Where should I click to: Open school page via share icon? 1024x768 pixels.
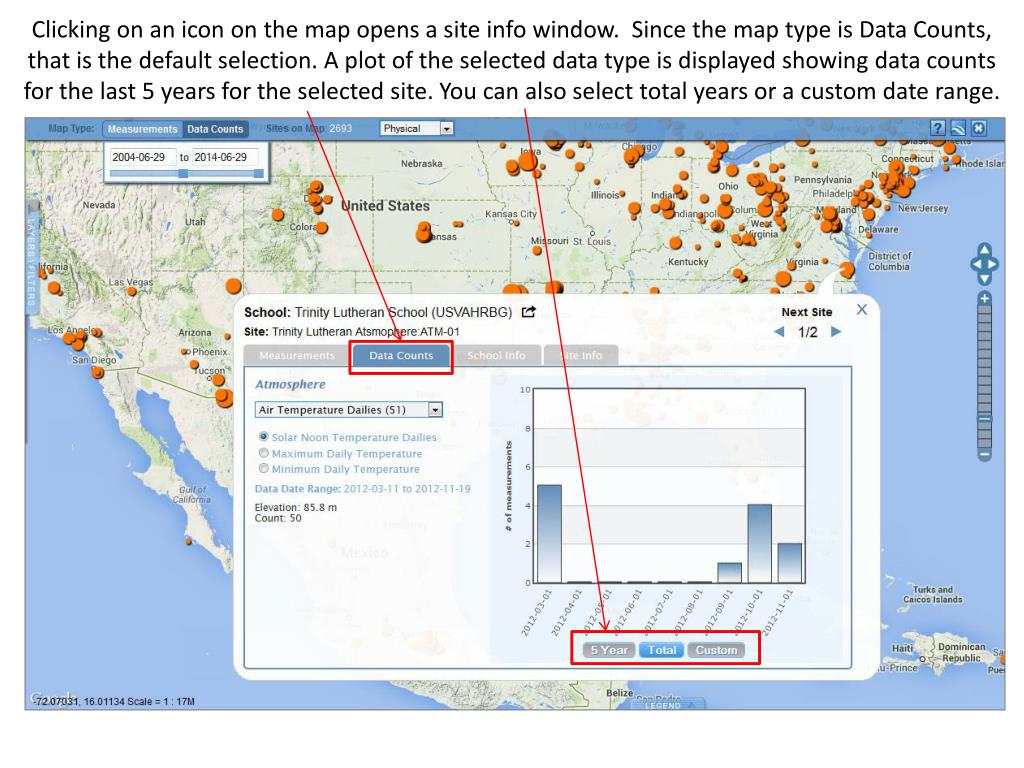coord(528,312)
